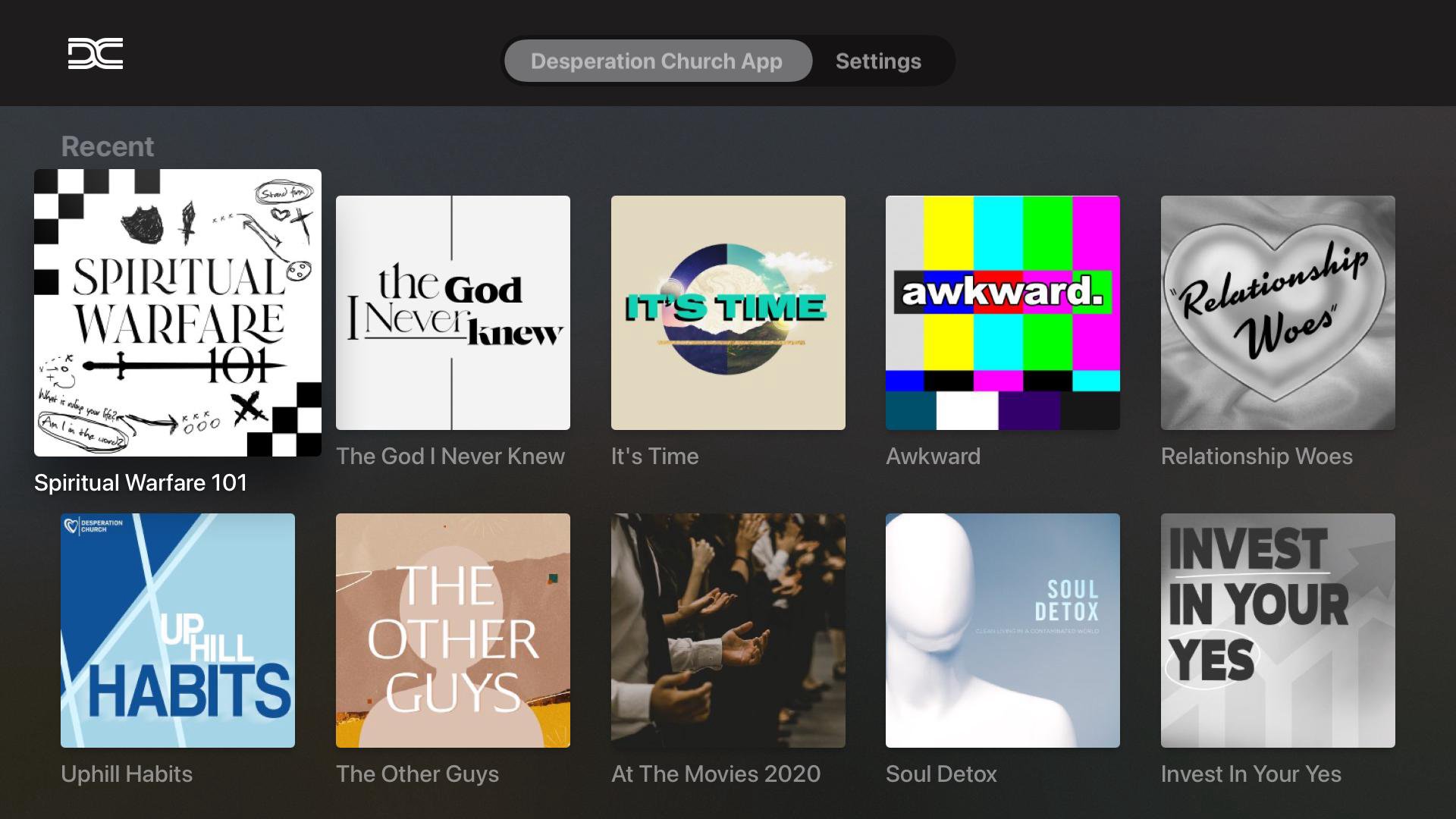
Task: Click the Spiritual Warfare 101 title label
Action: coord(141,483)
